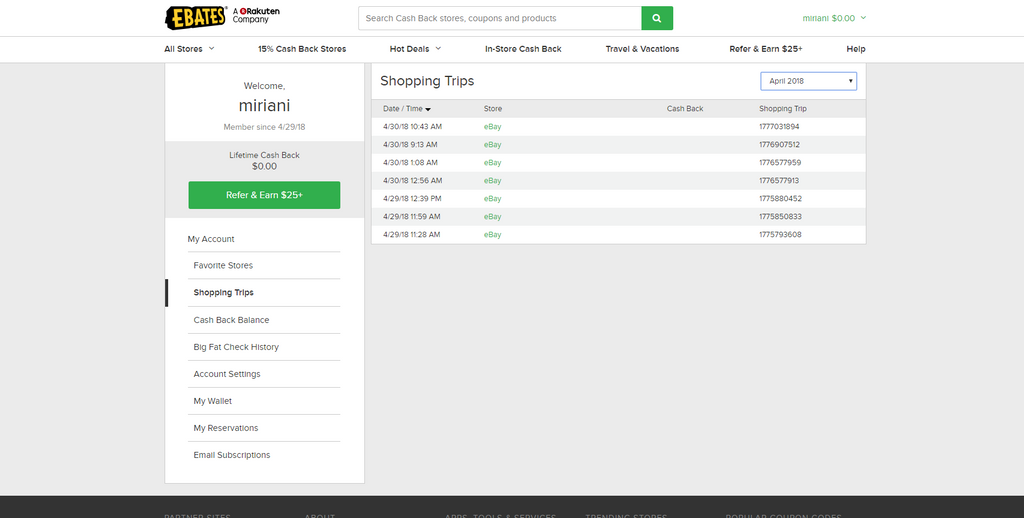1024x518 pixels.
Task: Click eBay link for 4/29/18 11:59 AM trip
Action: click(492, 217)
